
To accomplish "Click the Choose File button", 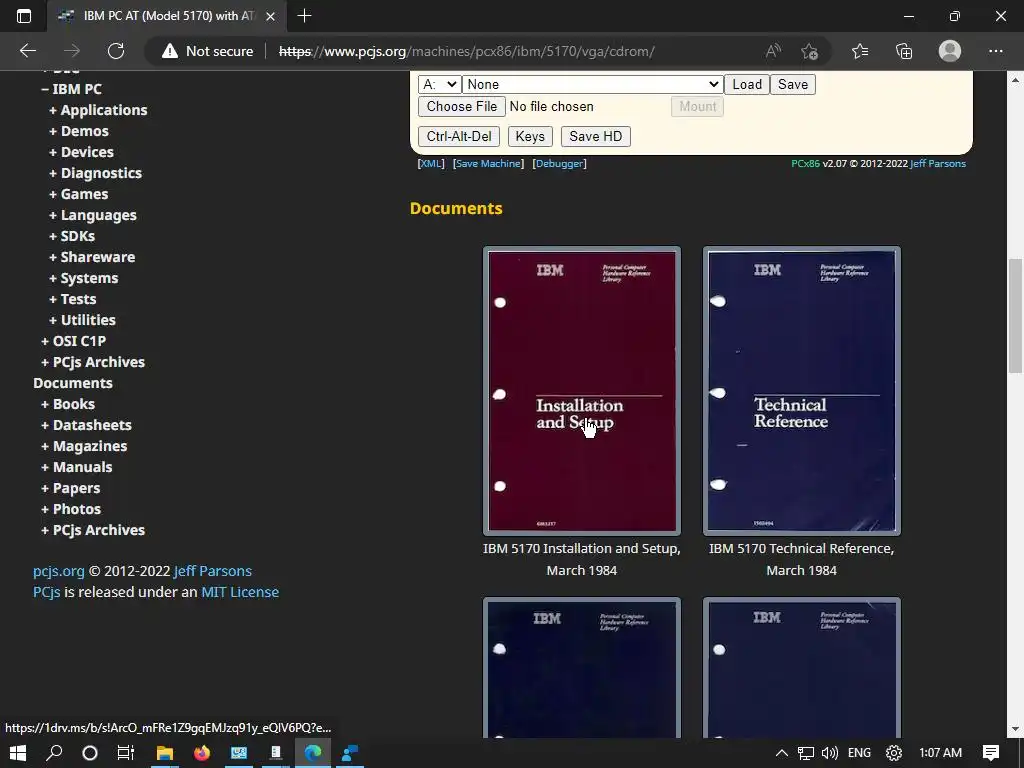I will (462, 106).
